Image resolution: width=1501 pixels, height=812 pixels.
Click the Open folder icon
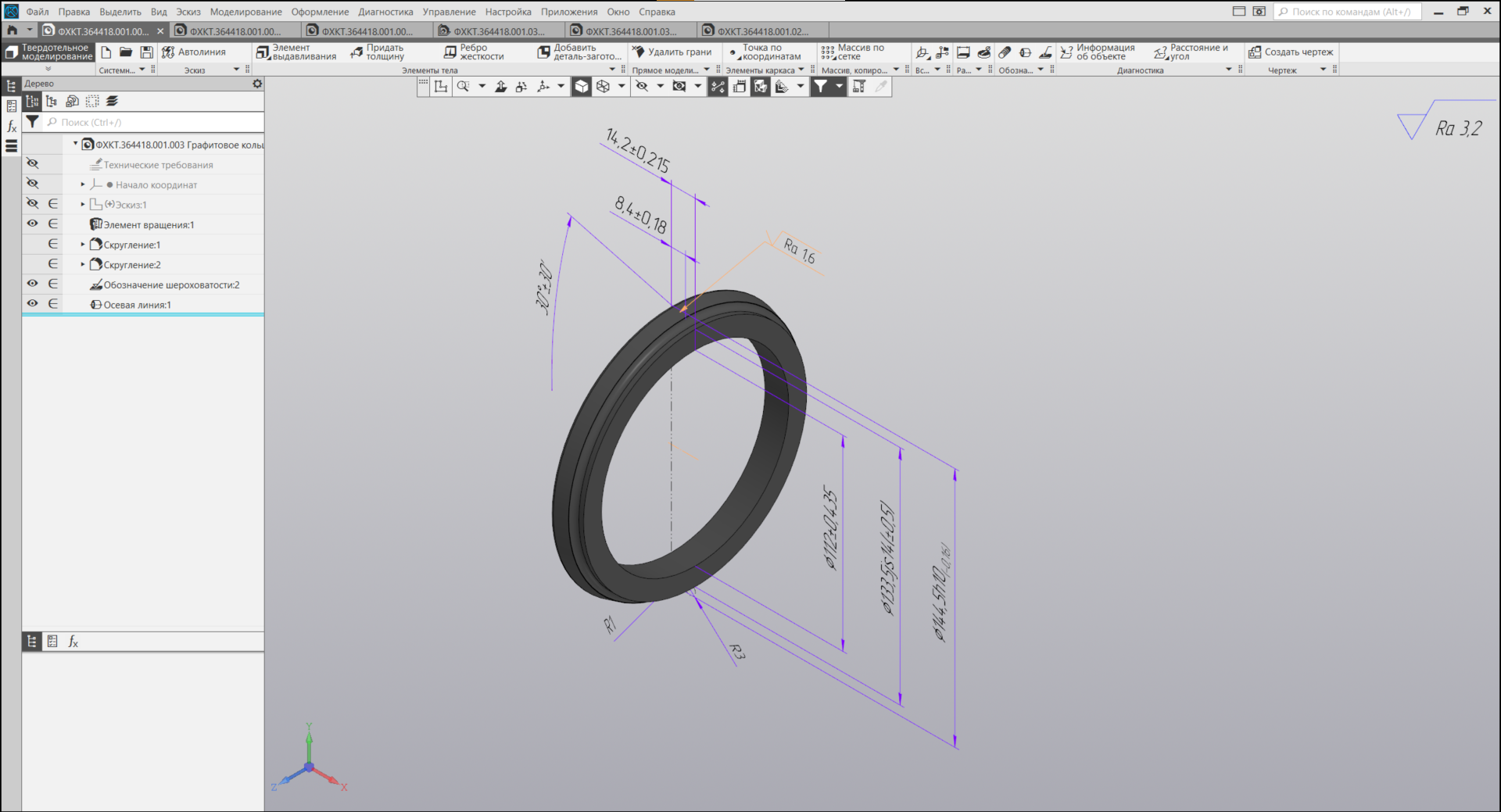pos(126,52)
